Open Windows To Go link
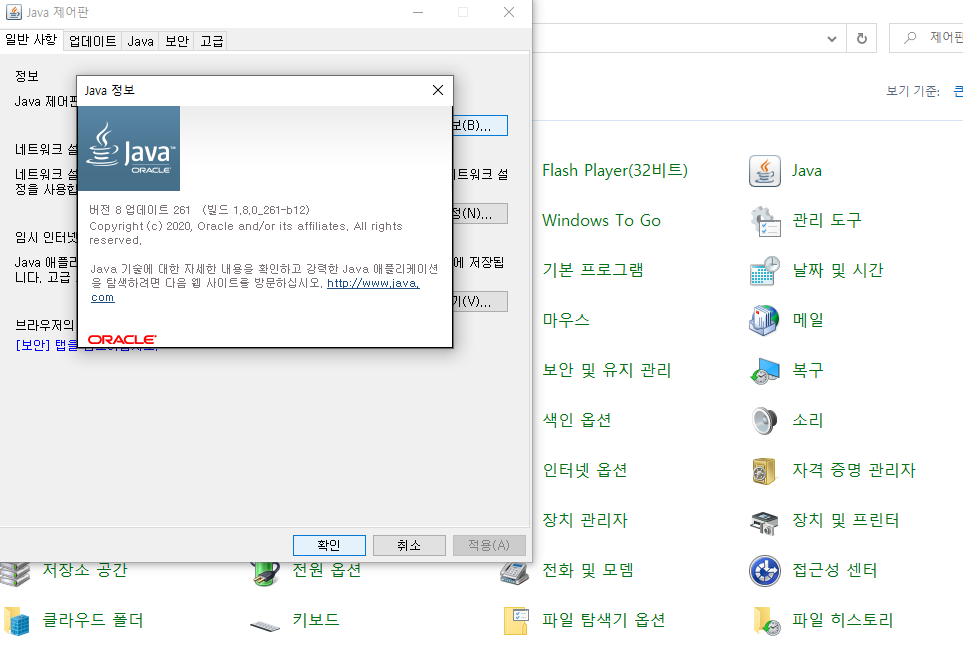 tap(601, 220)
